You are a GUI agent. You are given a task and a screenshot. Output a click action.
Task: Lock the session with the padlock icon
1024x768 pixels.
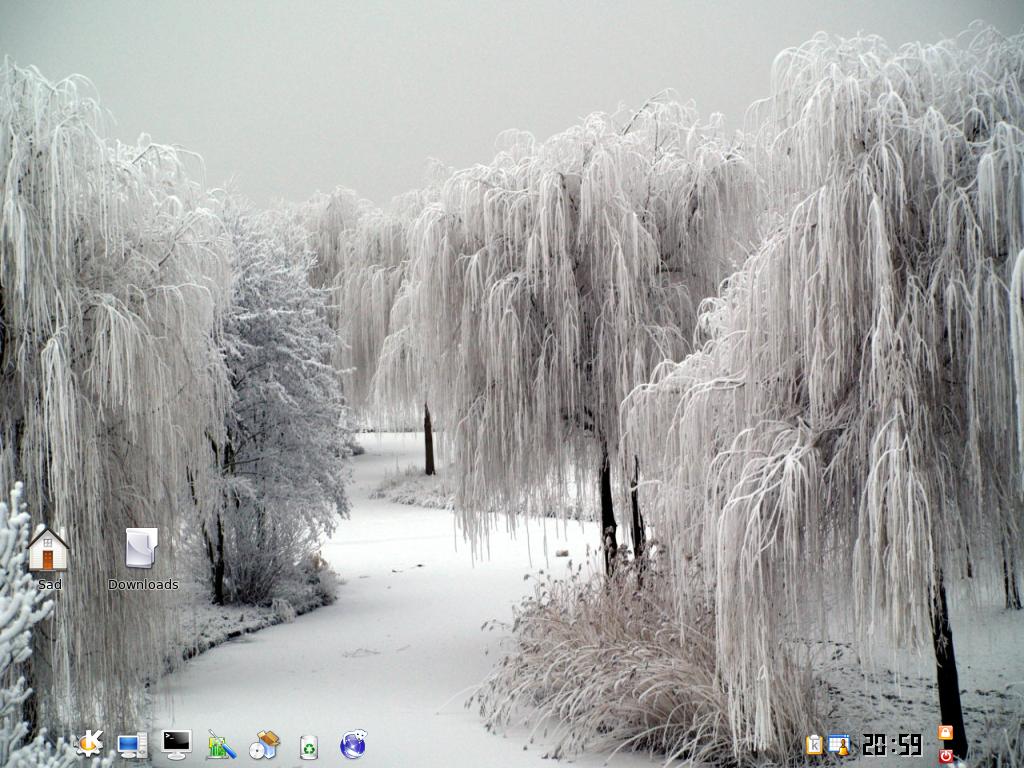pos(945,732)
